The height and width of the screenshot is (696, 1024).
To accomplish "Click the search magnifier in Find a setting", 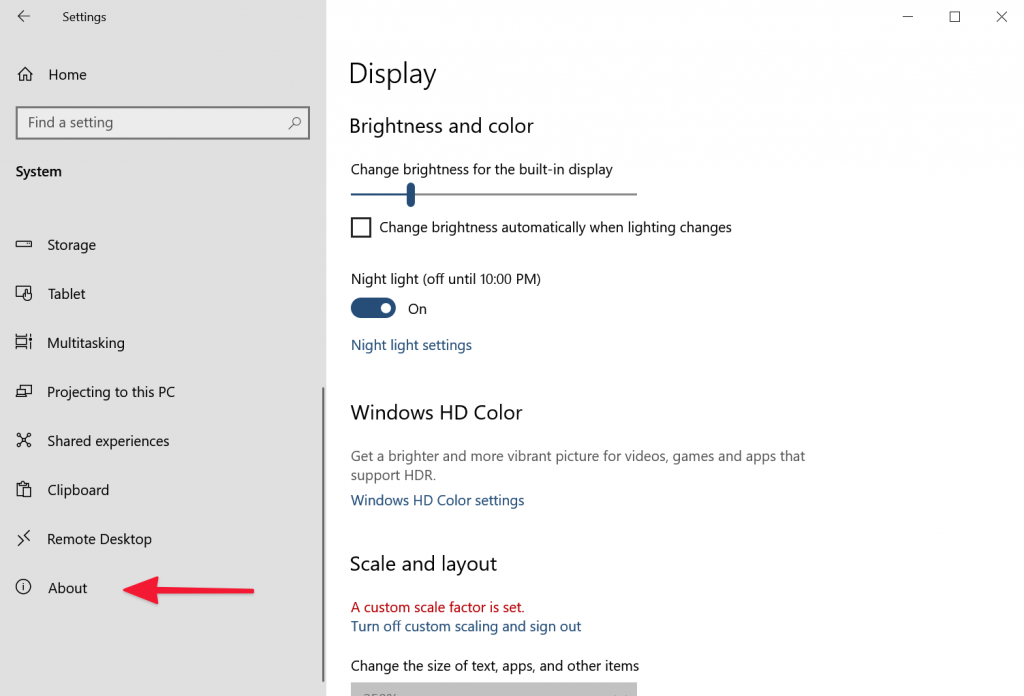I will [x=295, y=122].
